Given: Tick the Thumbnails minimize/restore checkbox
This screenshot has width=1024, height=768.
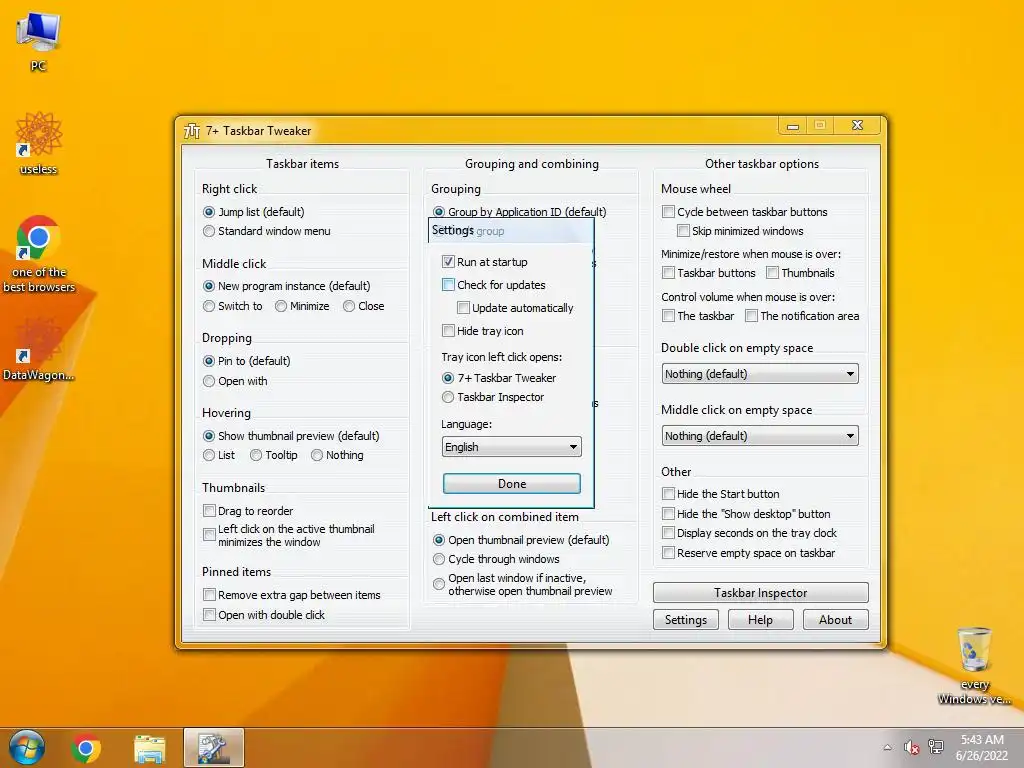Looking at the screenshot, I should click(x=773, y=273).
